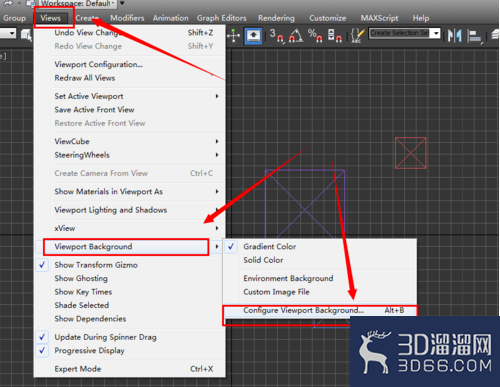Toggle keyboard shortcut override icon
This screenshot has width=500, height=387.
[x=254, y=36]
